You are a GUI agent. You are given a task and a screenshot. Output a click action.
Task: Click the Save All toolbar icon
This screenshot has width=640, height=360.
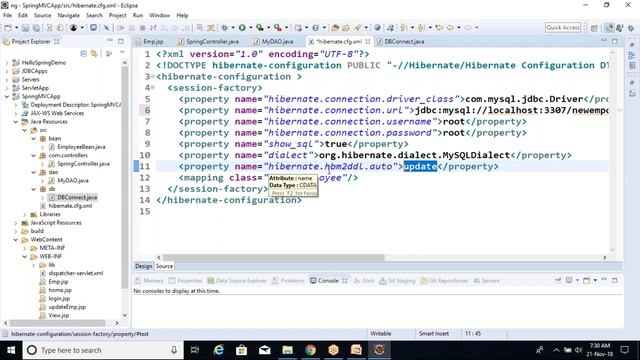36,28
